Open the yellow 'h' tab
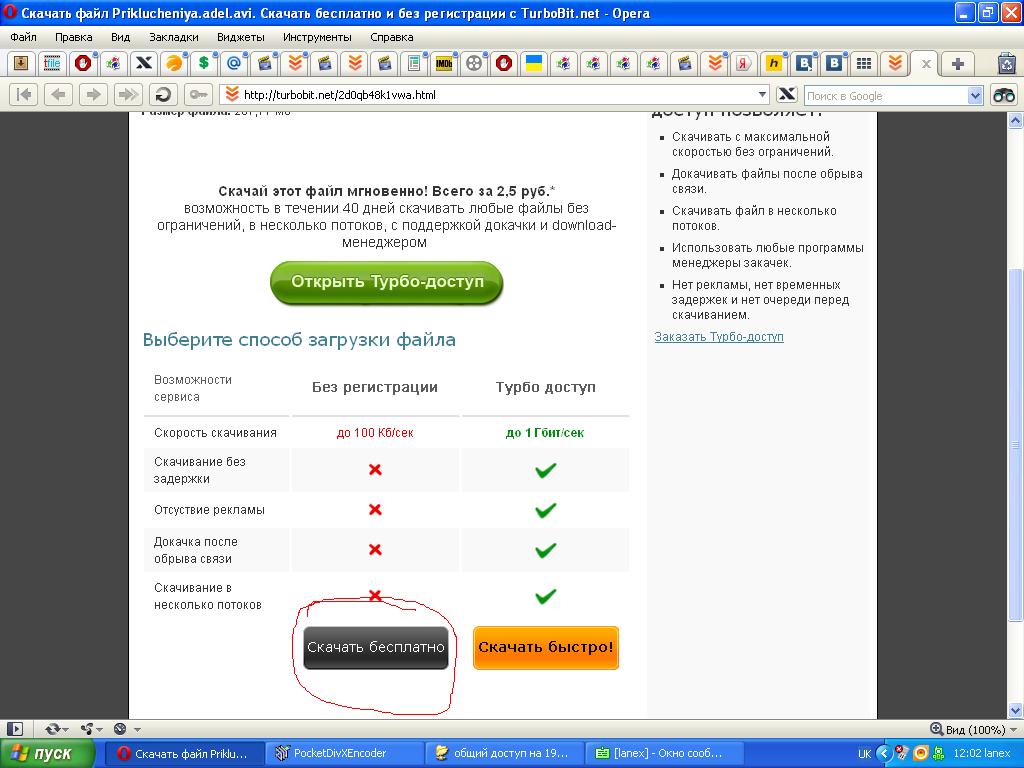 tap(773, 63)
